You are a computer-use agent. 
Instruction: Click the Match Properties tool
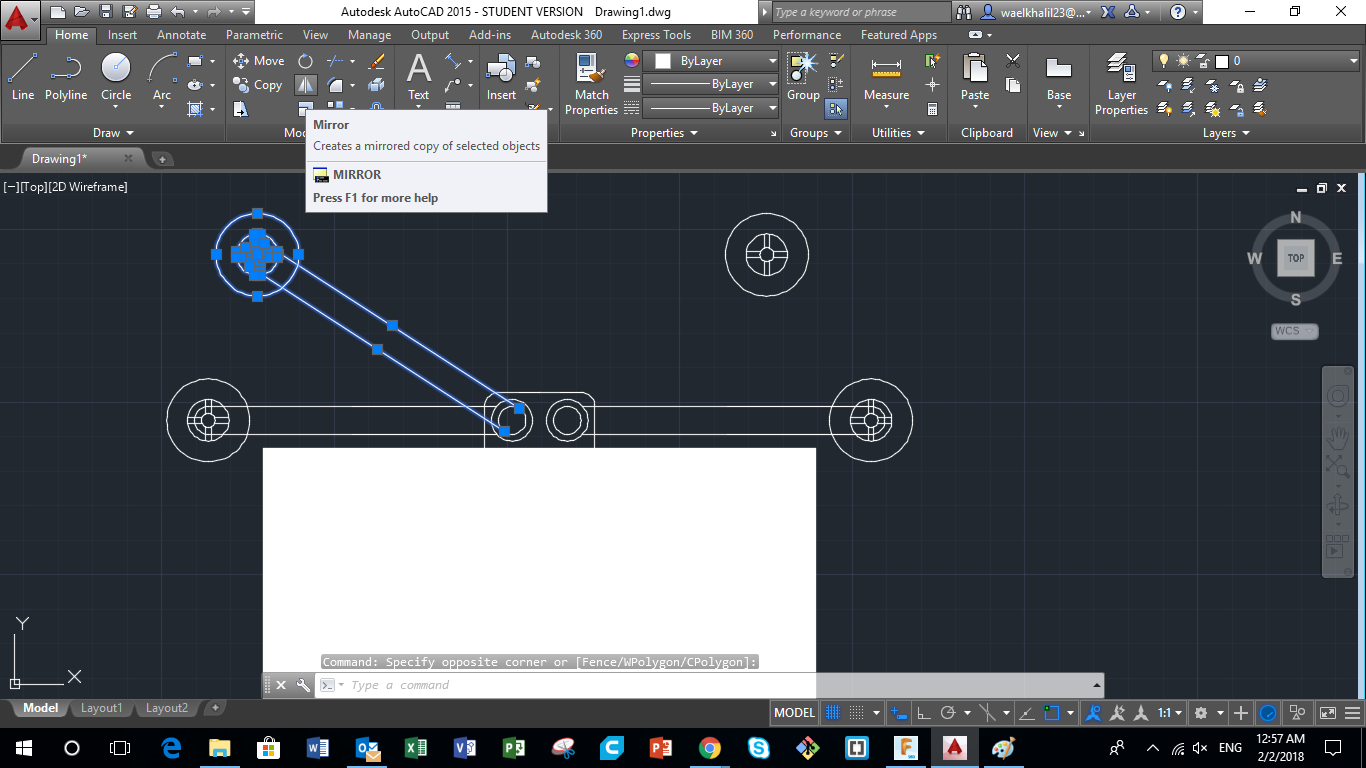pos(591,84)
